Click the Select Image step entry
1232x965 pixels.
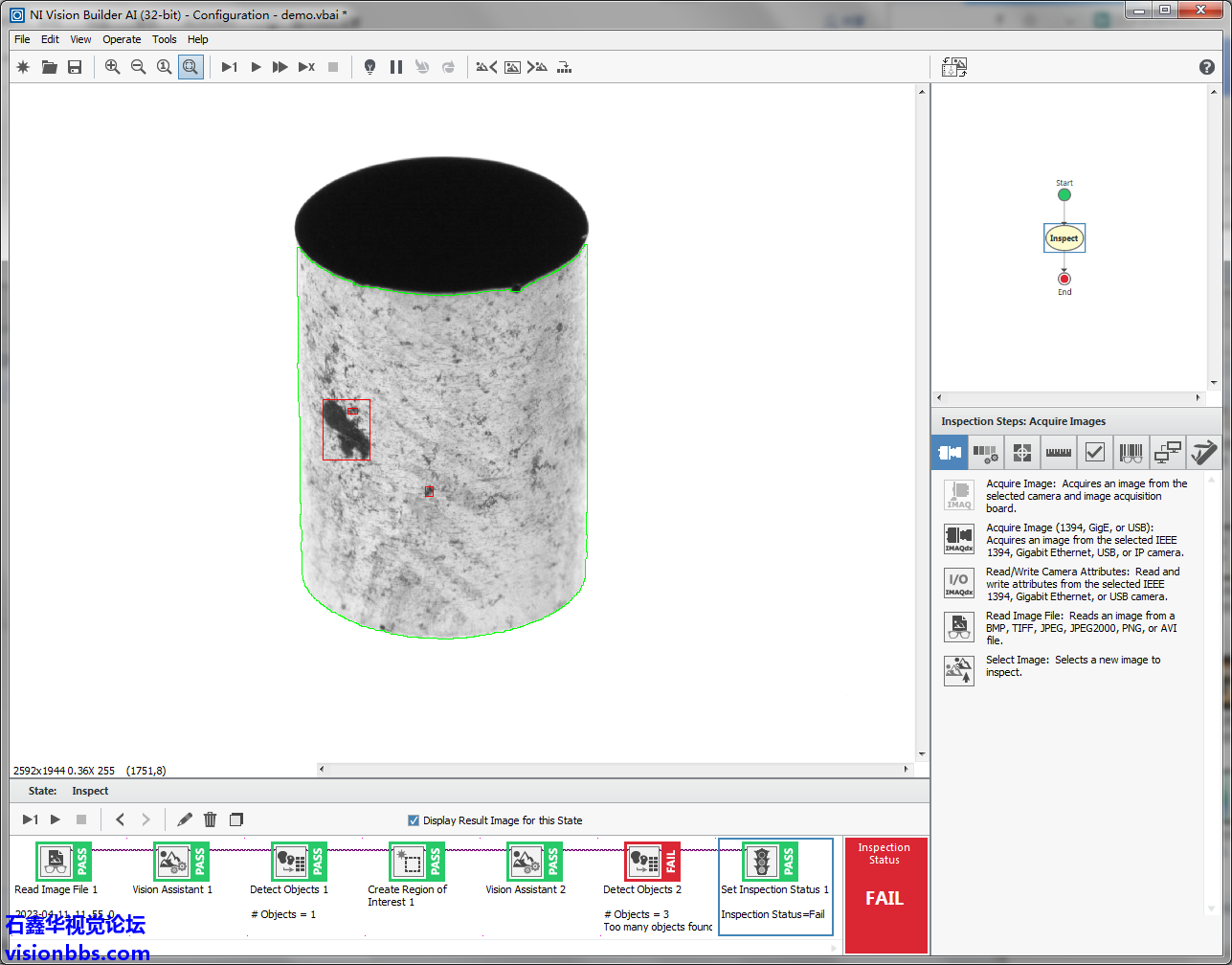pyautogui.click(x=958, y=669)
